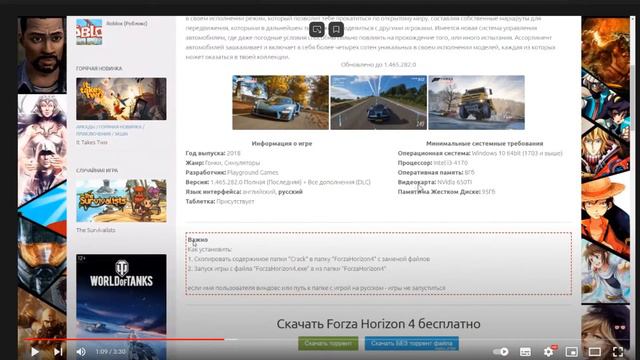
Task: Click the 'СЛУЧАЙНАЯ ИГРА' sidebar label
Action: (97, 170)
